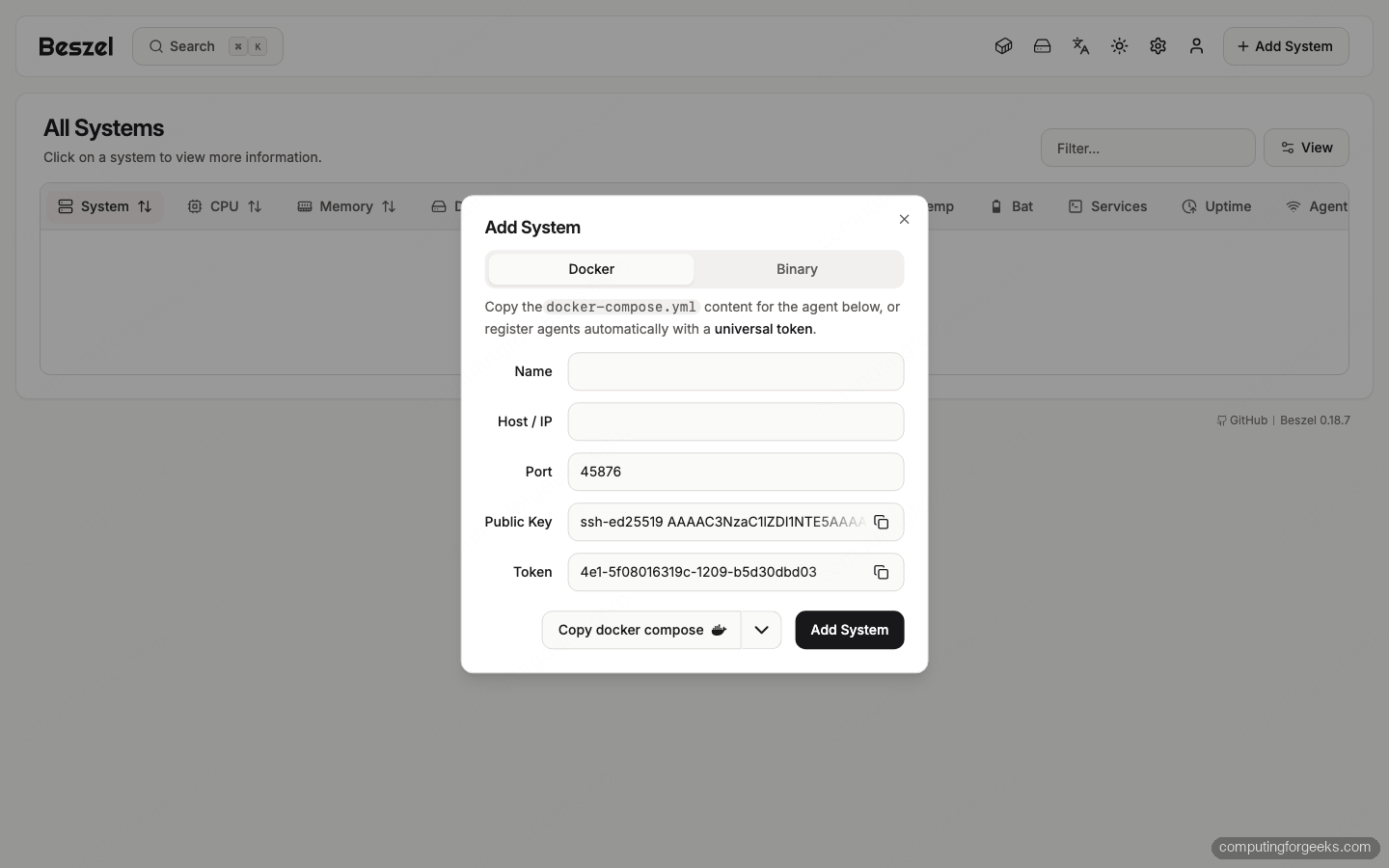This screenshot has width=1389, height=868.
Task: Sort by the Memory column
Action: (x=346, y=206)
